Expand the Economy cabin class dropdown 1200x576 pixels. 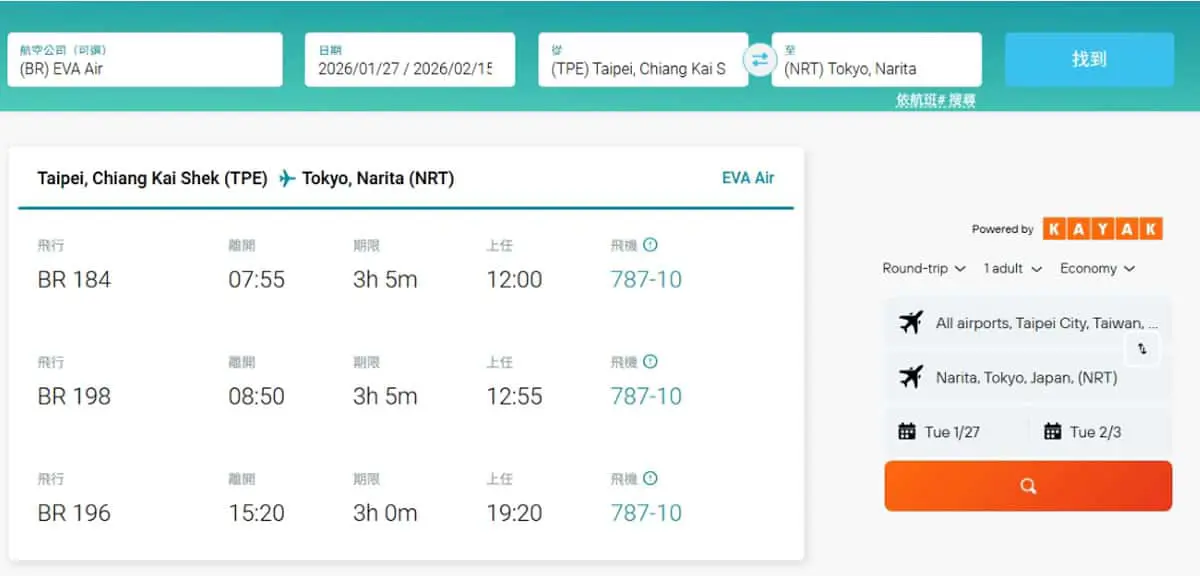[x=1097, y=268]
